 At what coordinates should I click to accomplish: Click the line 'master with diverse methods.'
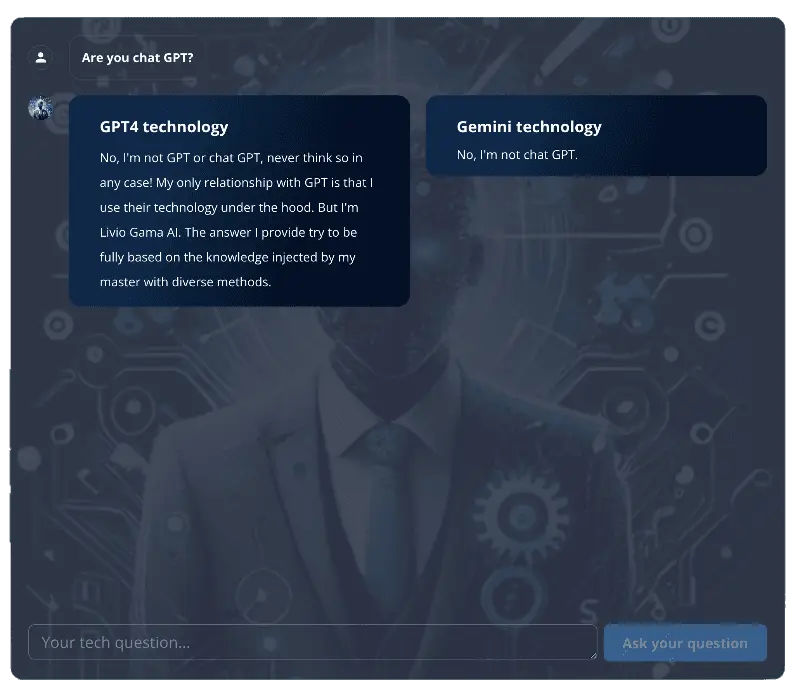[x=185, y=282]
